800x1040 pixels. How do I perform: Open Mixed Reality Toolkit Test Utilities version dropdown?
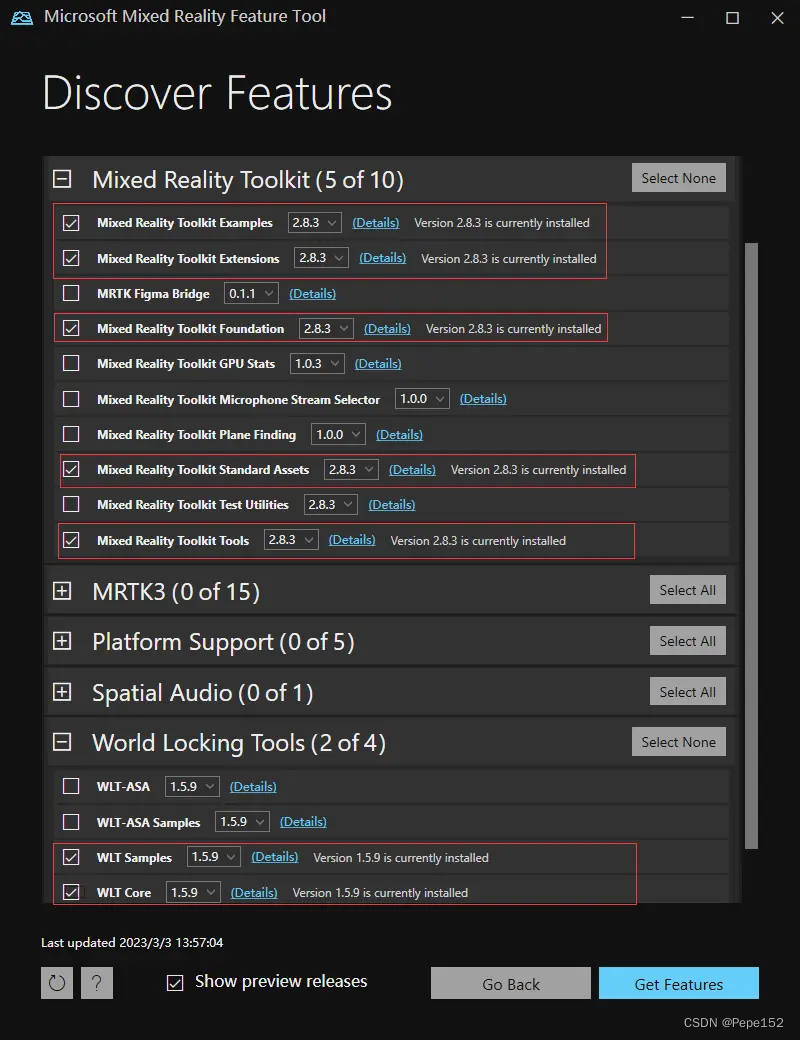click(331, 504)
